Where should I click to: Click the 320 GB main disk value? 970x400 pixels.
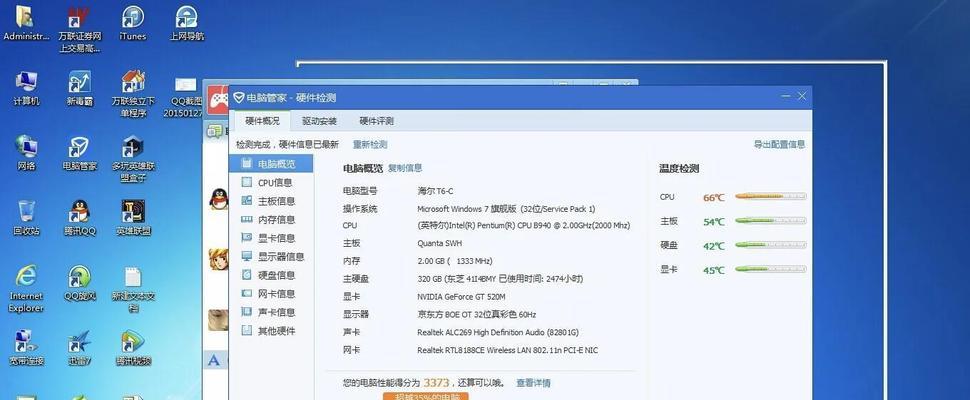[x=500, y=279]
